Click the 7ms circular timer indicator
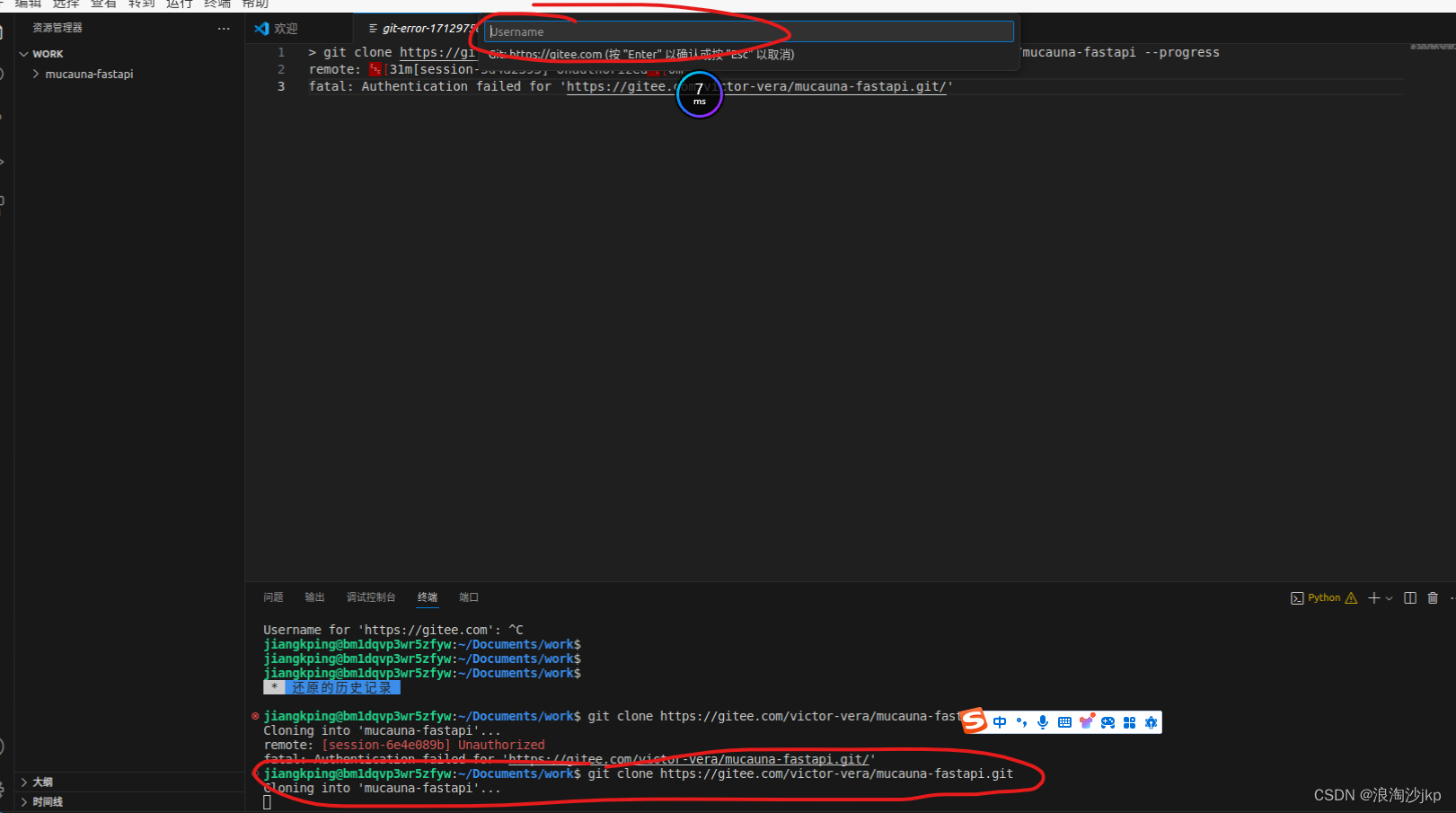 [699, 93]
